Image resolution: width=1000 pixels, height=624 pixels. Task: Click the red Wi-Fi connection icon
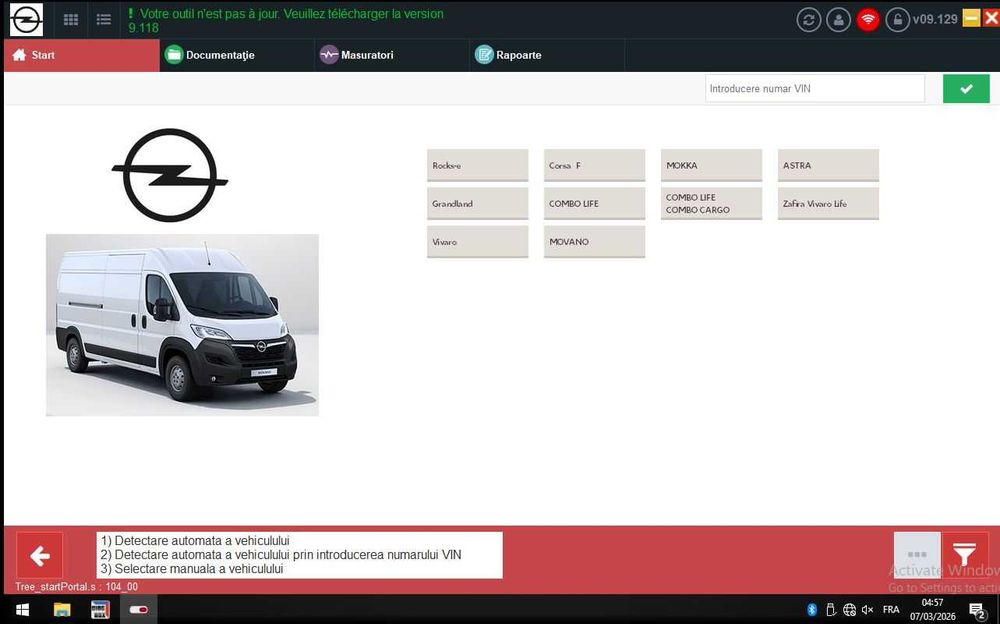[x=867, y=20]
